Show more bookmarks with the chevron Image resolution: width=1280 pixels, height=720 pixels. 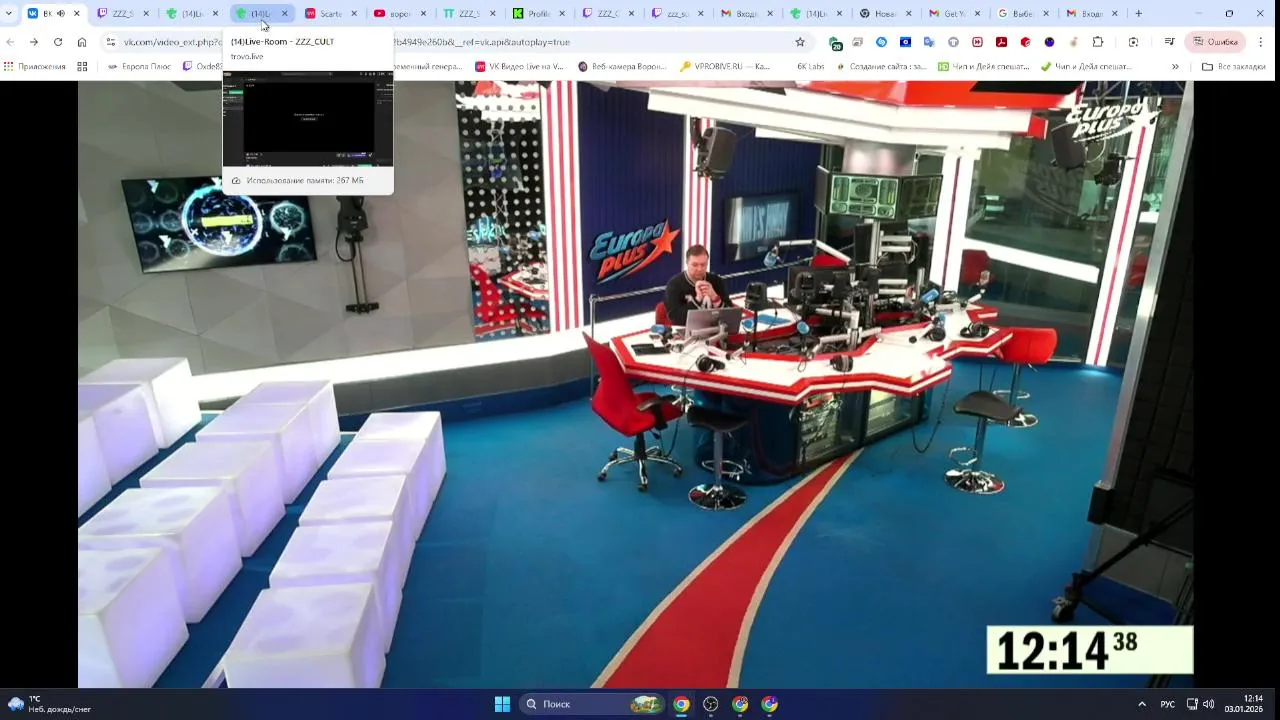(x=1175, y=66)
